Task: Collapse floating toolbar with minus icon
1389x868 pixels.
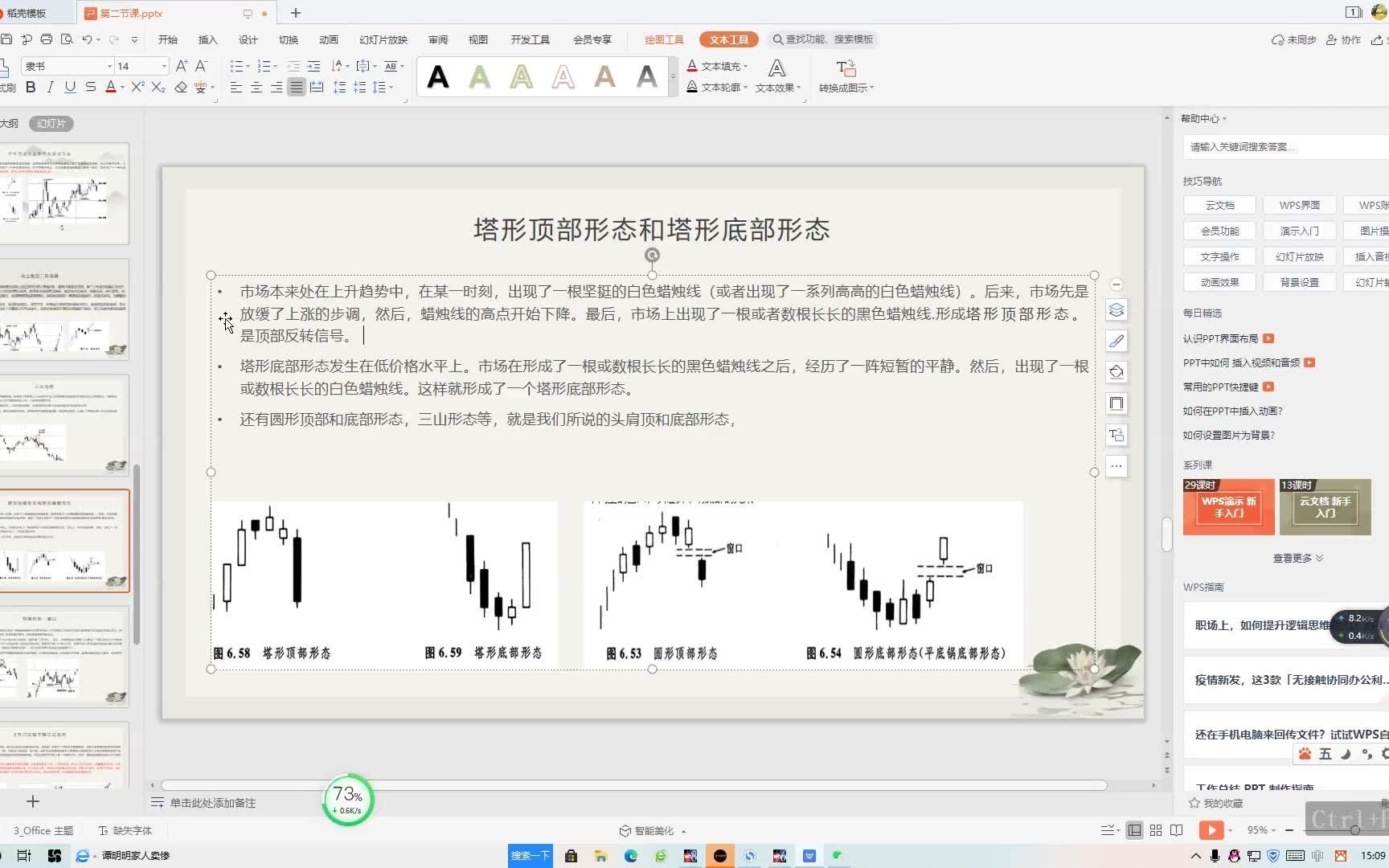Action: (x=1116, y=285)
